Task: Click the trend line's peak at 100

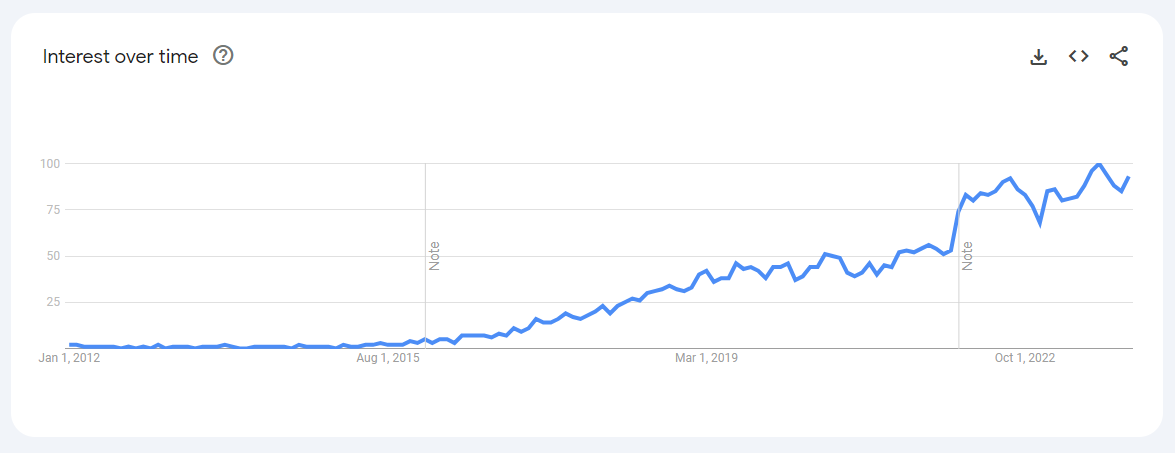Action: pyautogui.click(x=1098, y=163)
